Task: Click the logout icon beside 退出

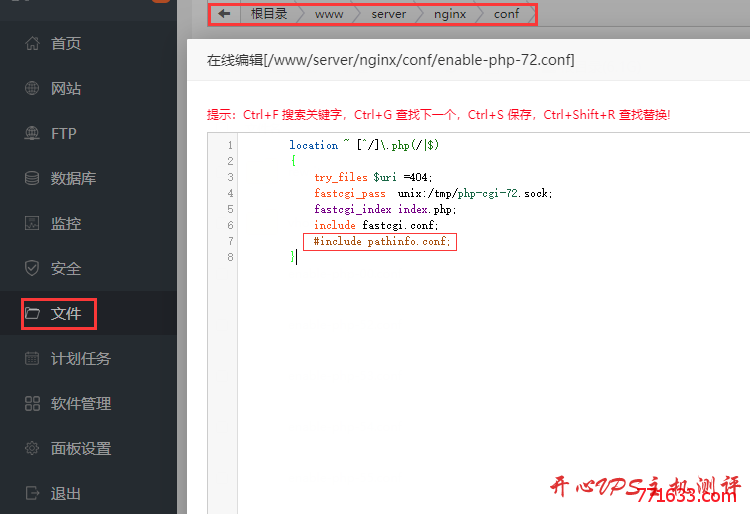Action: pos(32,493)
